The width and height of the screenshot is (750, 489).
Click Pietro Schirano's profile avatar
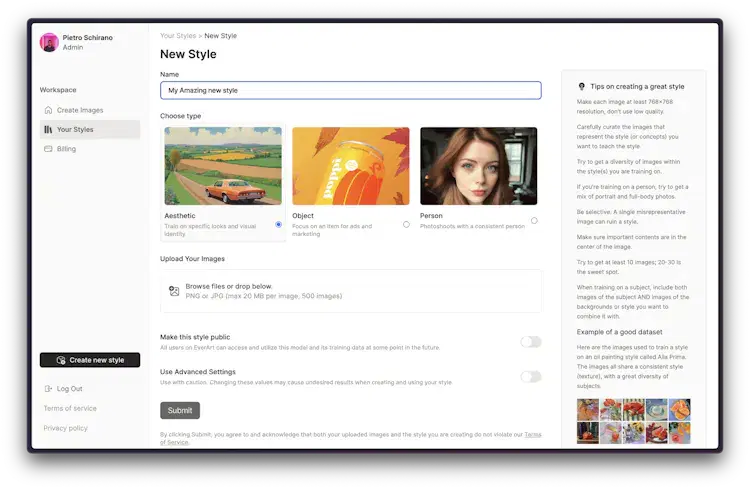tap(49, 42)
